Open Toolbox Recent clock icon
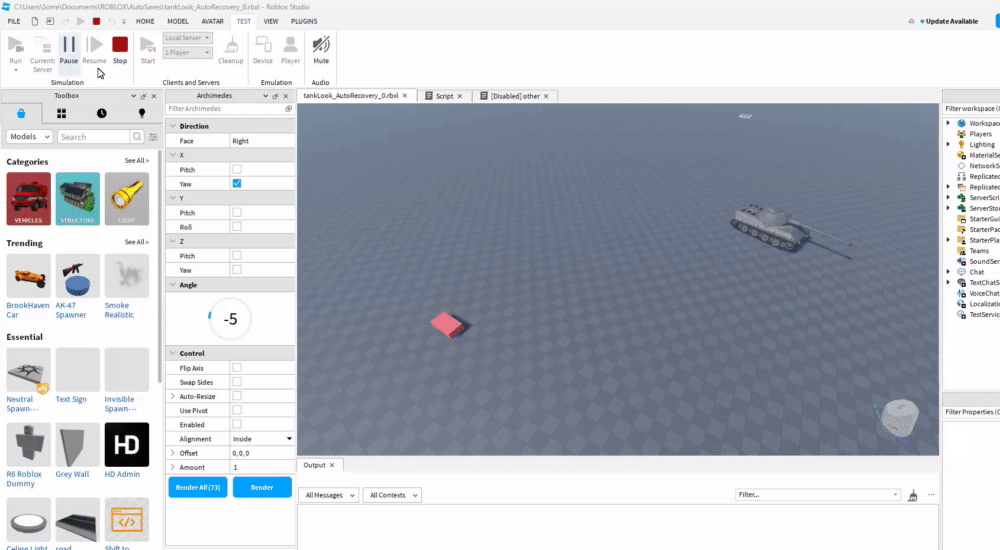1000x550 pixels. tap(101, 113)
